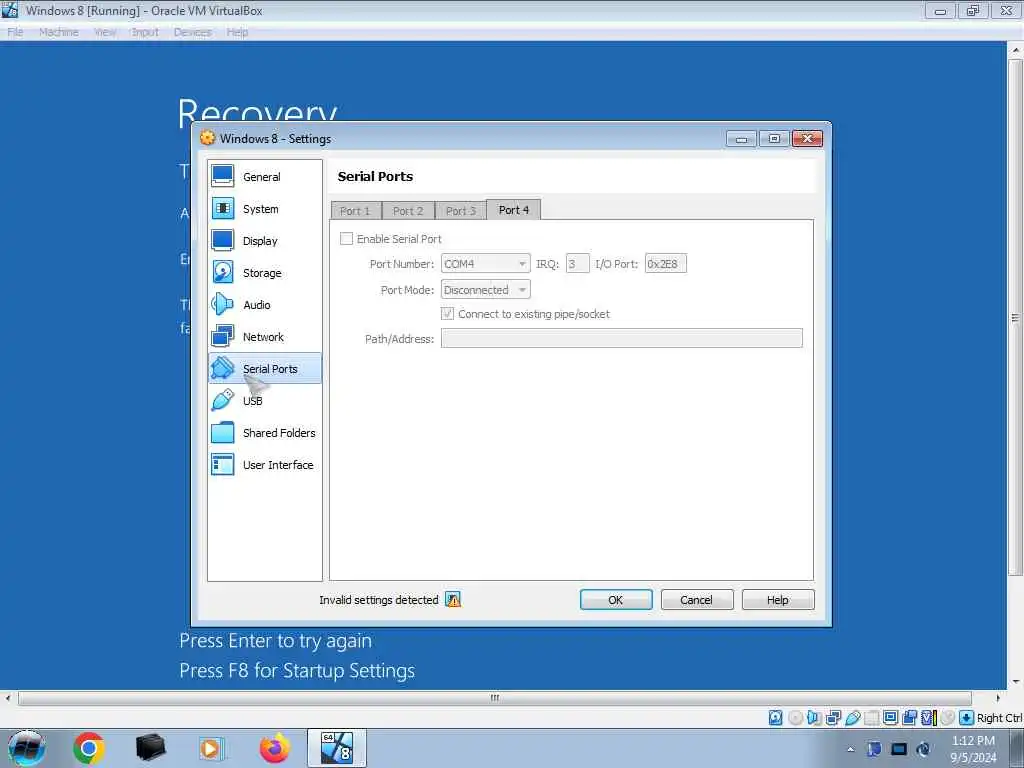The image size is (1024, 768).
Task: Open the File menu of VirtualBox
Action: coord(16,32)
